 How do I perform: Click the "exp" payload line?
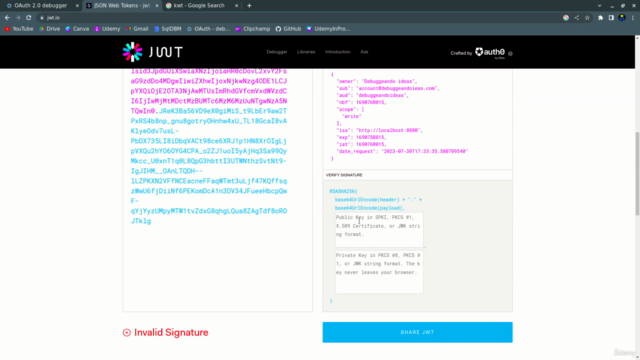pyautogui.click(x=361, y=138)
